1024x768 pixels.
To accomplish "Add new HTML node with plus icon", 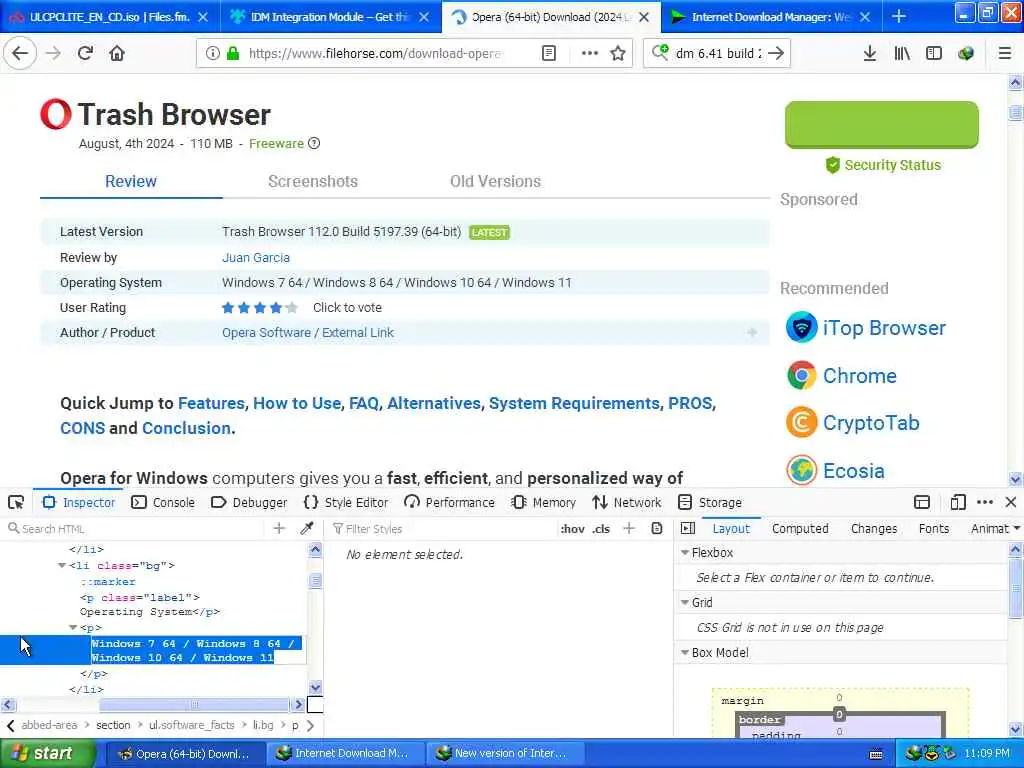I will click(279, 528).
